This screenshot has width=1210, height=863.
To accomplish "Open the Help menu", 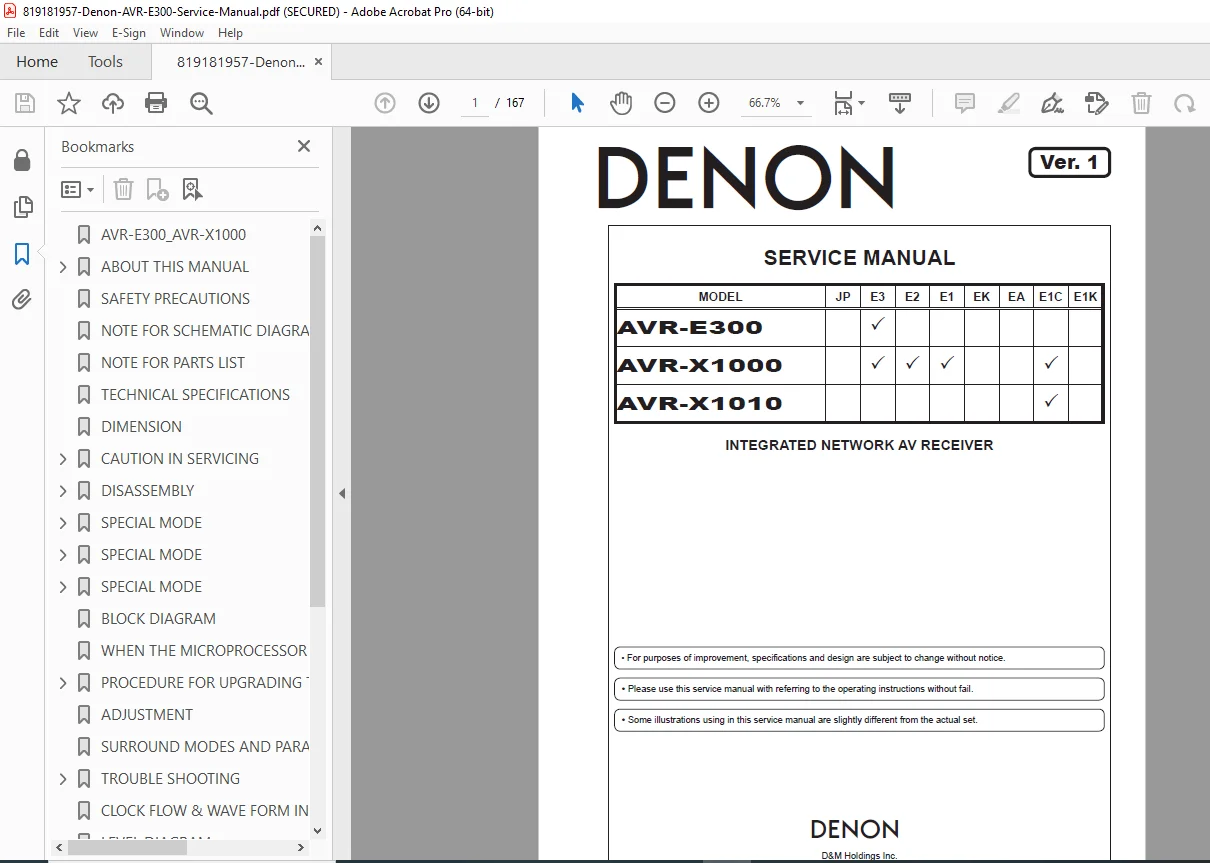I will pyautogui.click(x=231, y=33).
